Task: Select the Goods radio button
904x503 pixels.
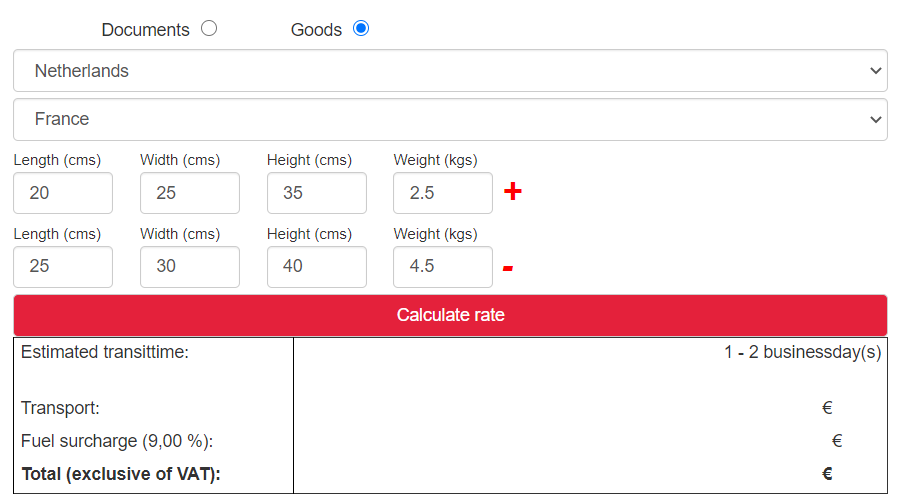Action: click(361, 29)
